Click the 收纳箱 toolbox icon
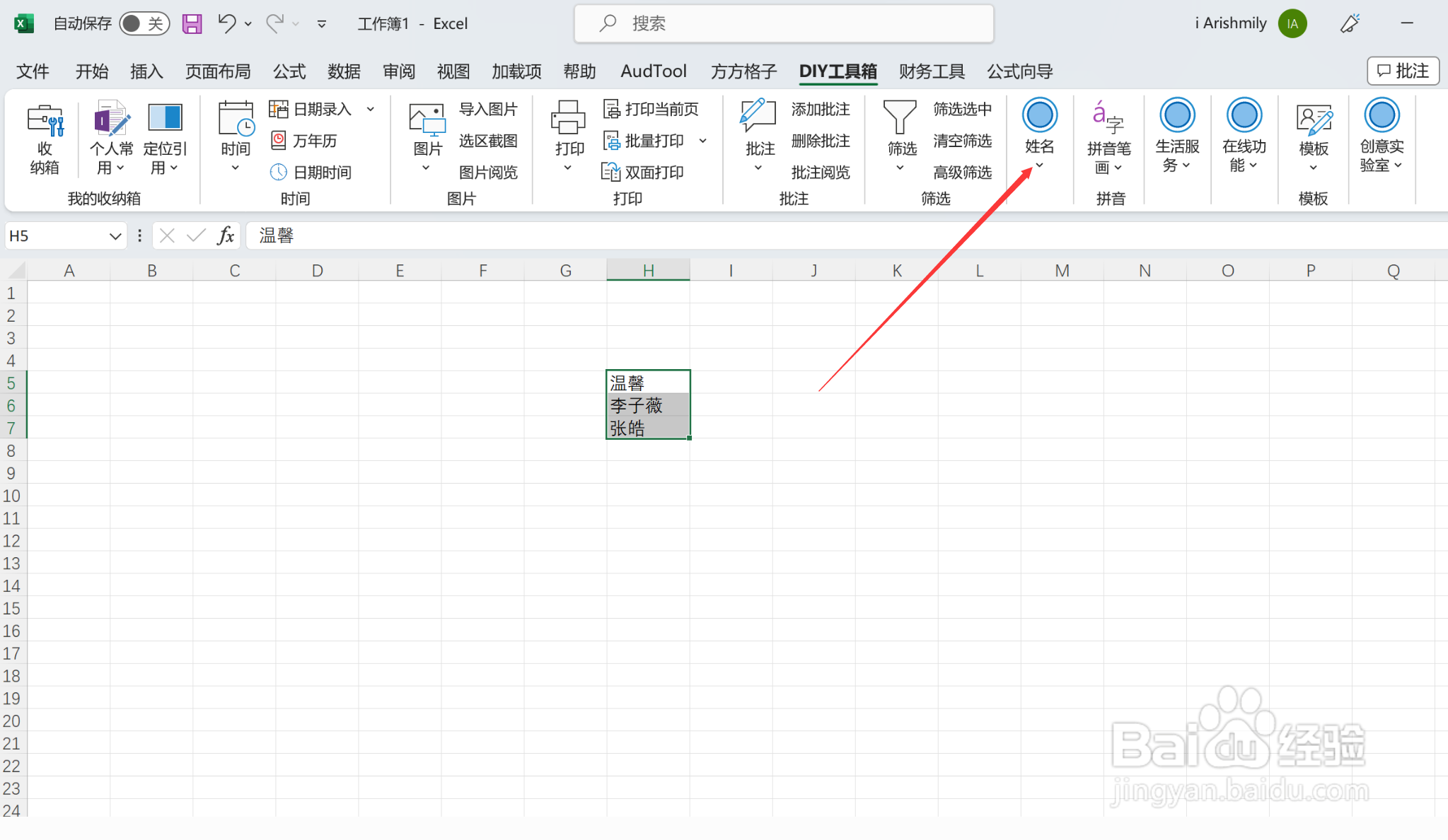This screenshot has width=1448, height=840. pyautogui.click(x=45, y=120)
